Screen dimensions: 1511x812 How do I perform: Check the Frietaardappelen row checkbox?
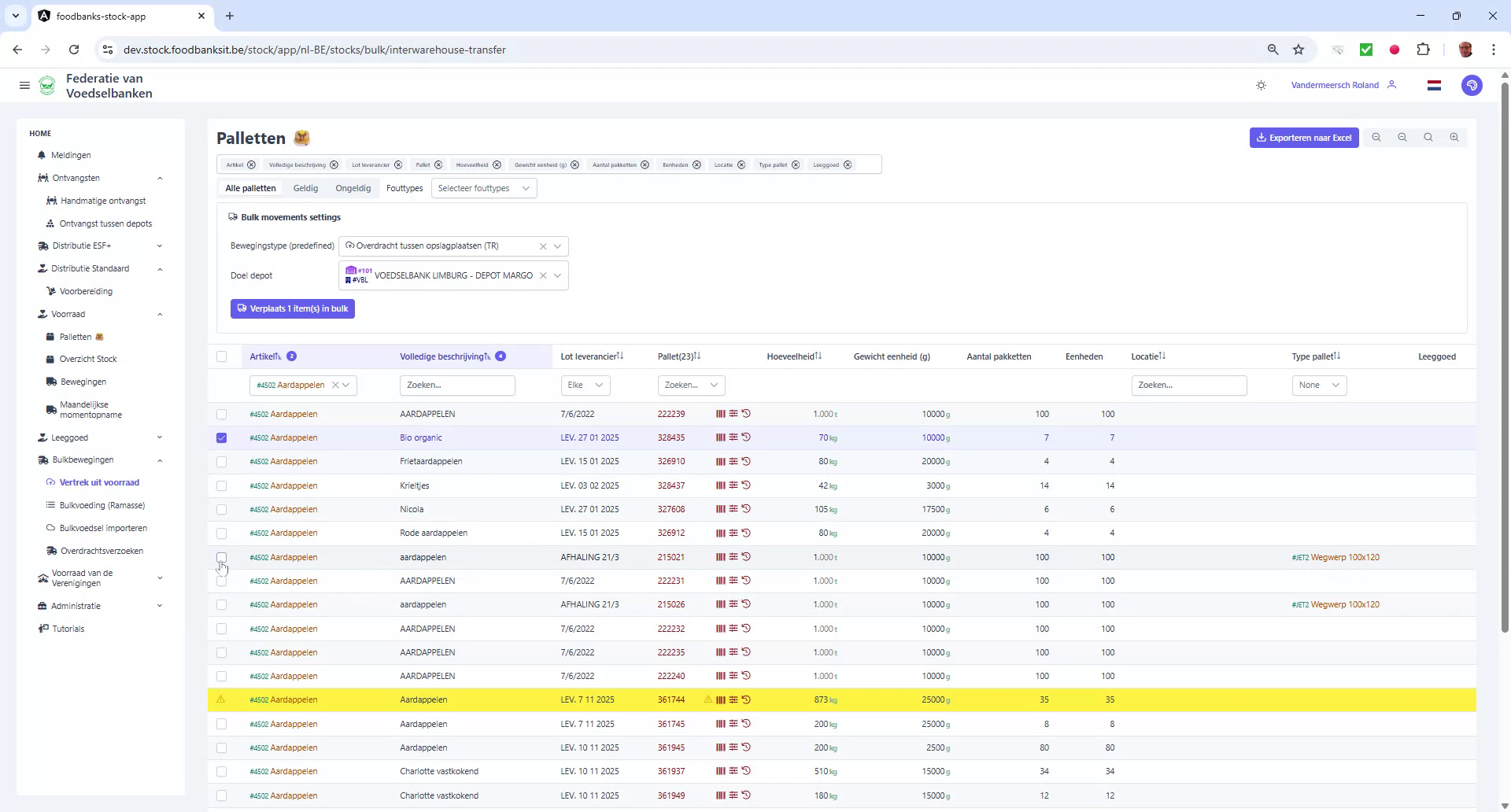point(222,462)
